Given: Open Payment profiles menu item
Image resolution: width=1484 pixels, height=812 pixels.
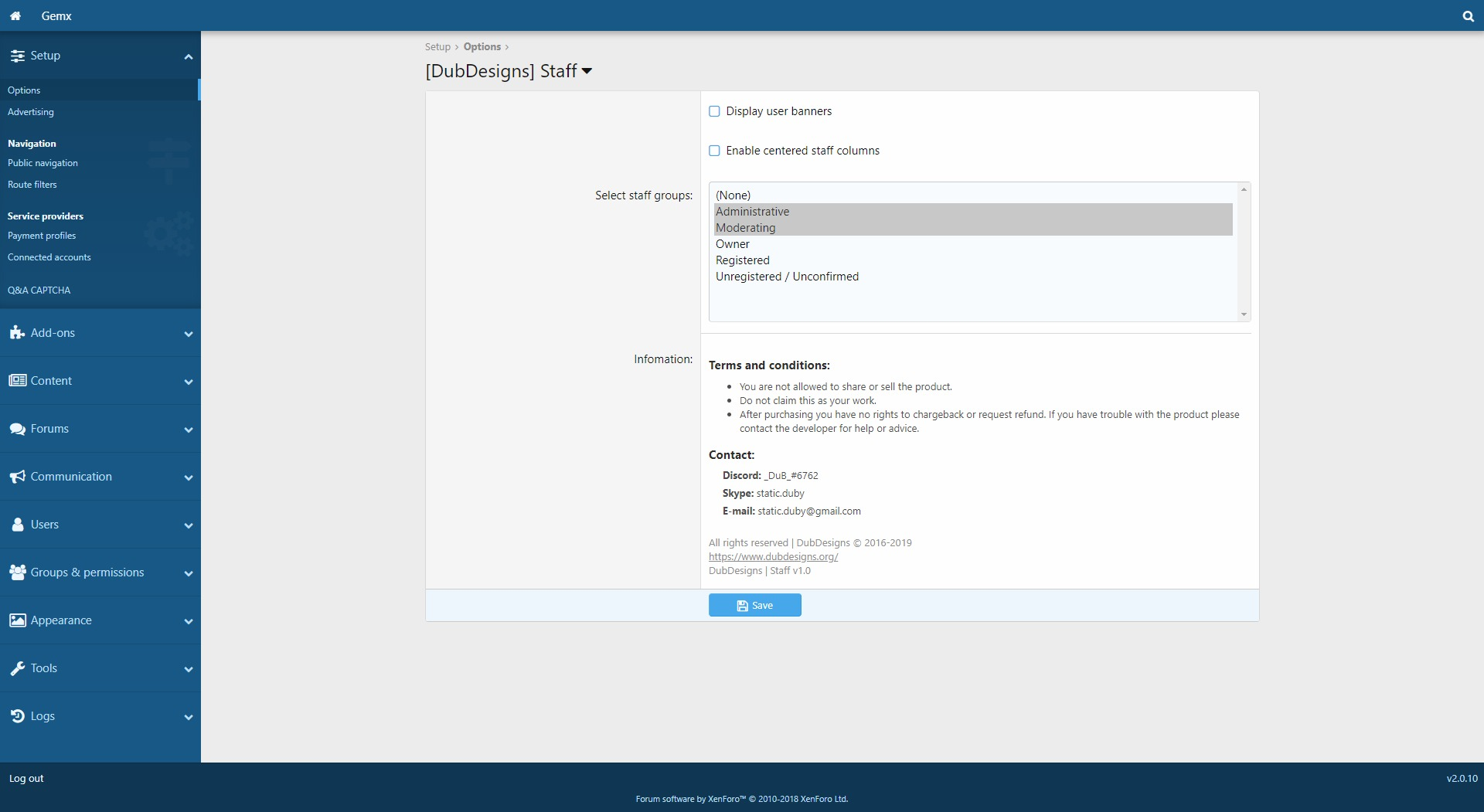Looking at the screenshot, I should coord(42,236).
